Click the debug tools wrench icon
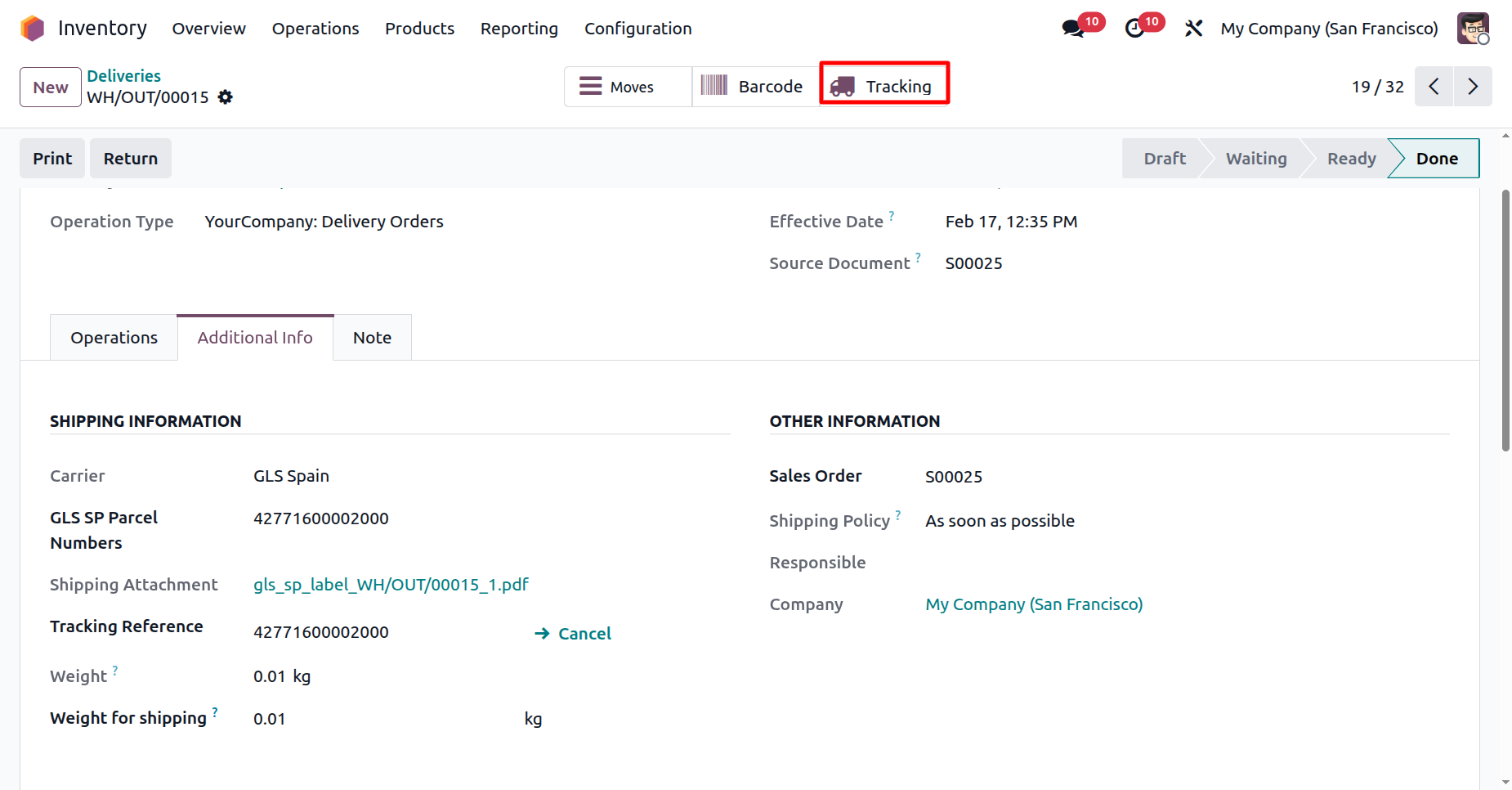The image size is (1512, 790). [1193, 29]
